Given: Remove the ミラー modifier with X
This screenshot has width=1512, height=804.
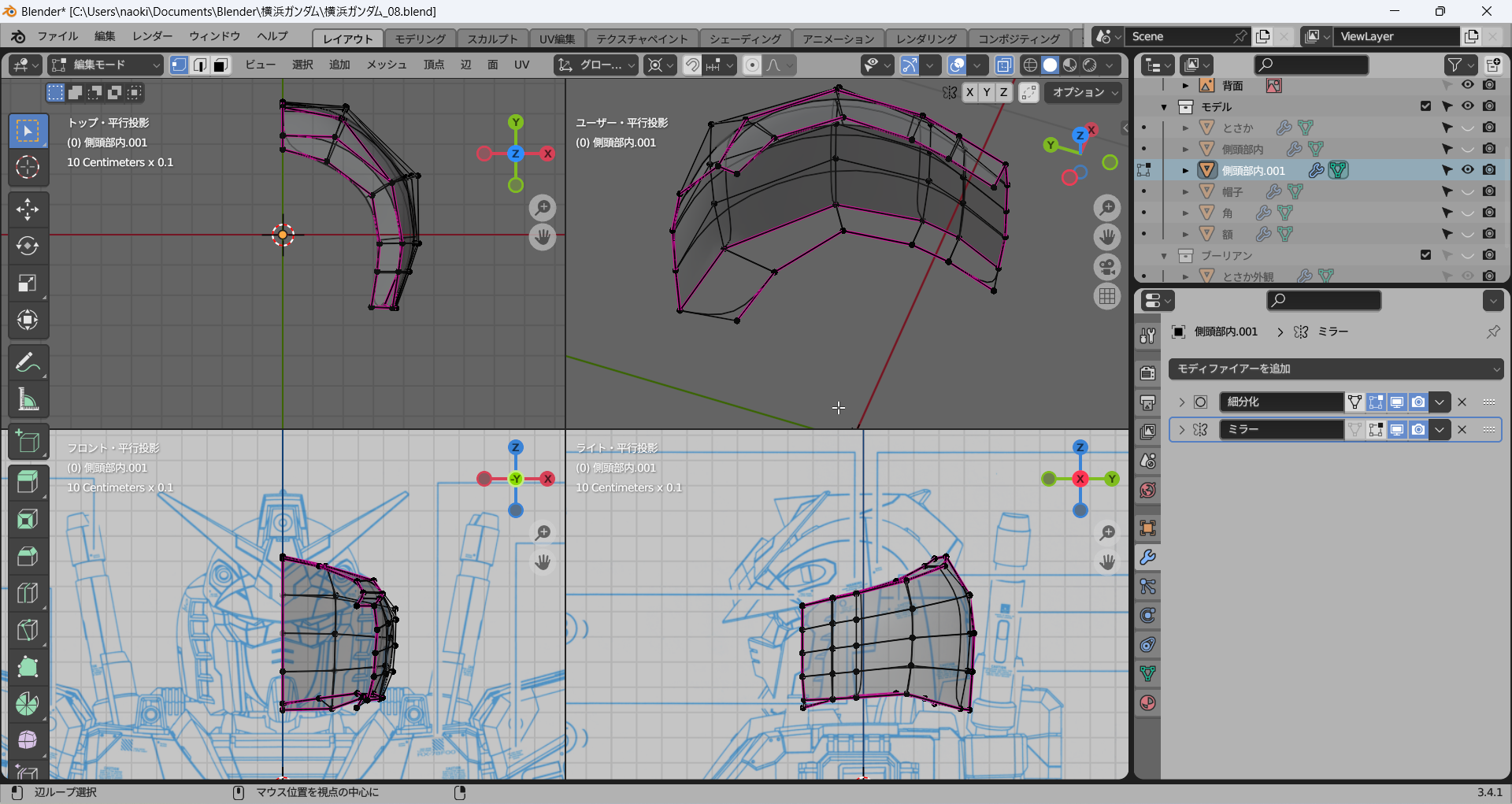Looking at the screenshot, I should click(x=1462, y=430).
